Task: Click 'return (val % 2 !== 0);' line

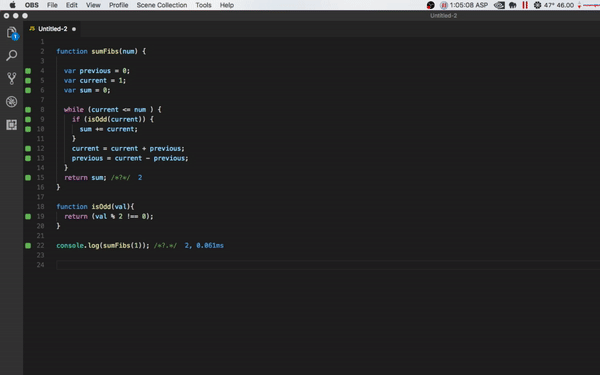Action: coord(109,217)
